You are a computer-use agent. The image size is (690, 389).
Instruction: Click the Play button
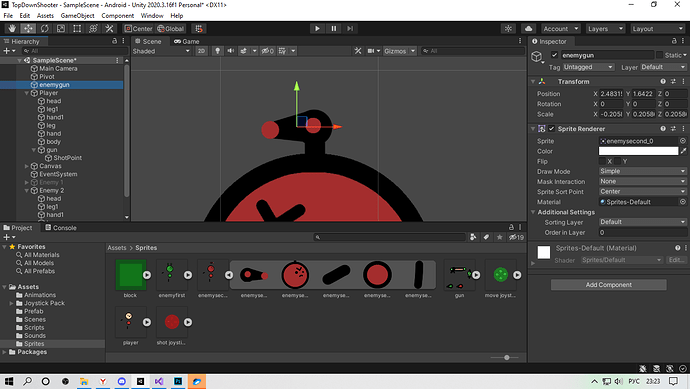(317, 29)
